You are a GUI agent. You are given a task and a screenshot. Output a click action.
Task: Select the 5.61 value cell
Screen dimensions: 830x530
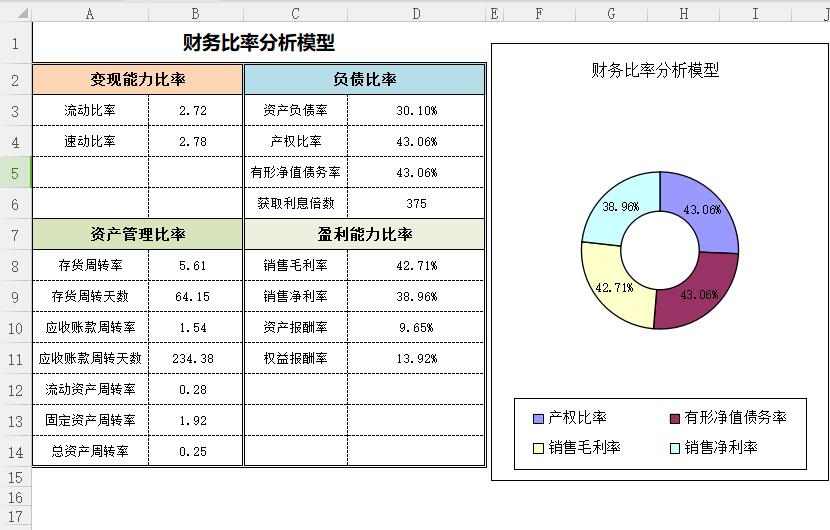click(195, 265)
